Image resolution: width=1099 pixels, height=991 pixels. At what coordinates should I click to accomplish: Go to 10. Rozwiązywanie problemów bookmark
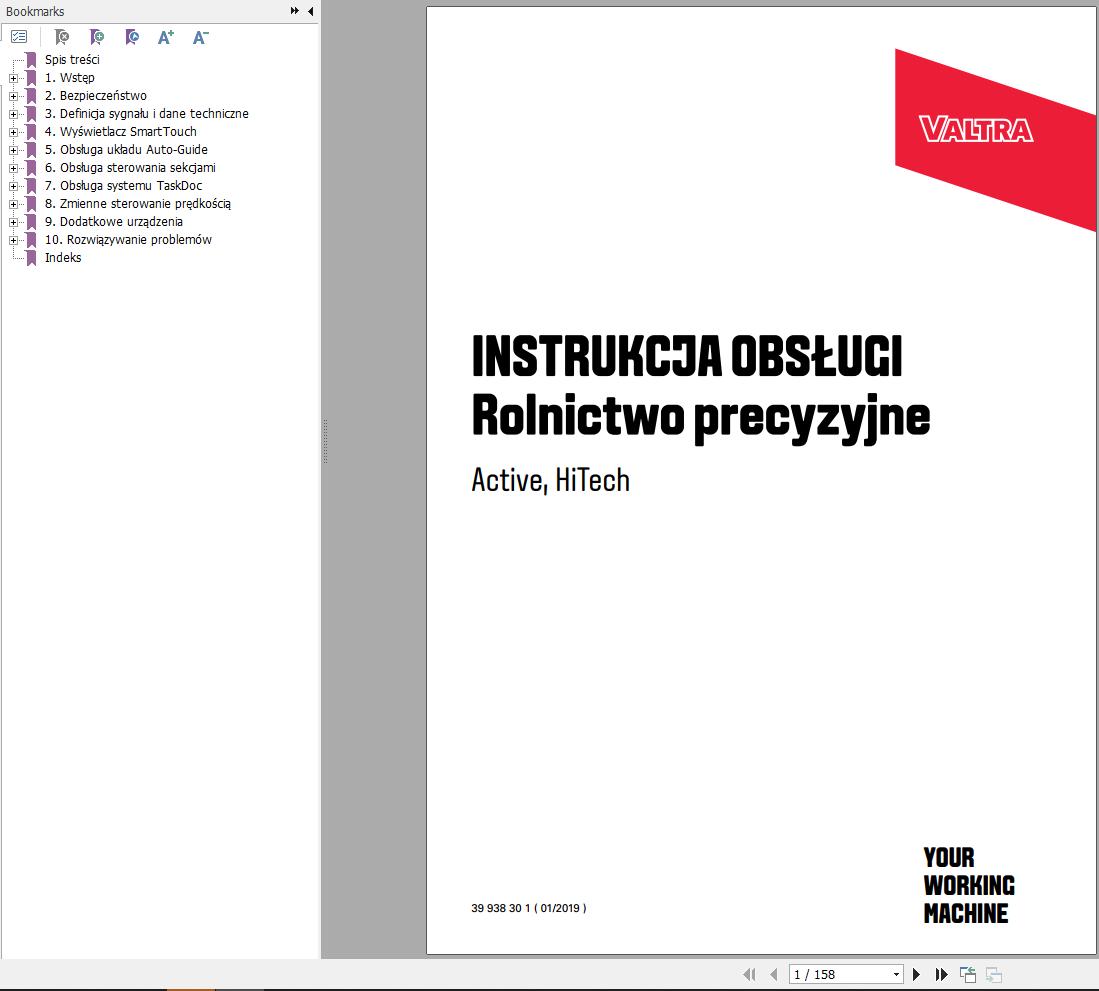tap(128, 240)
